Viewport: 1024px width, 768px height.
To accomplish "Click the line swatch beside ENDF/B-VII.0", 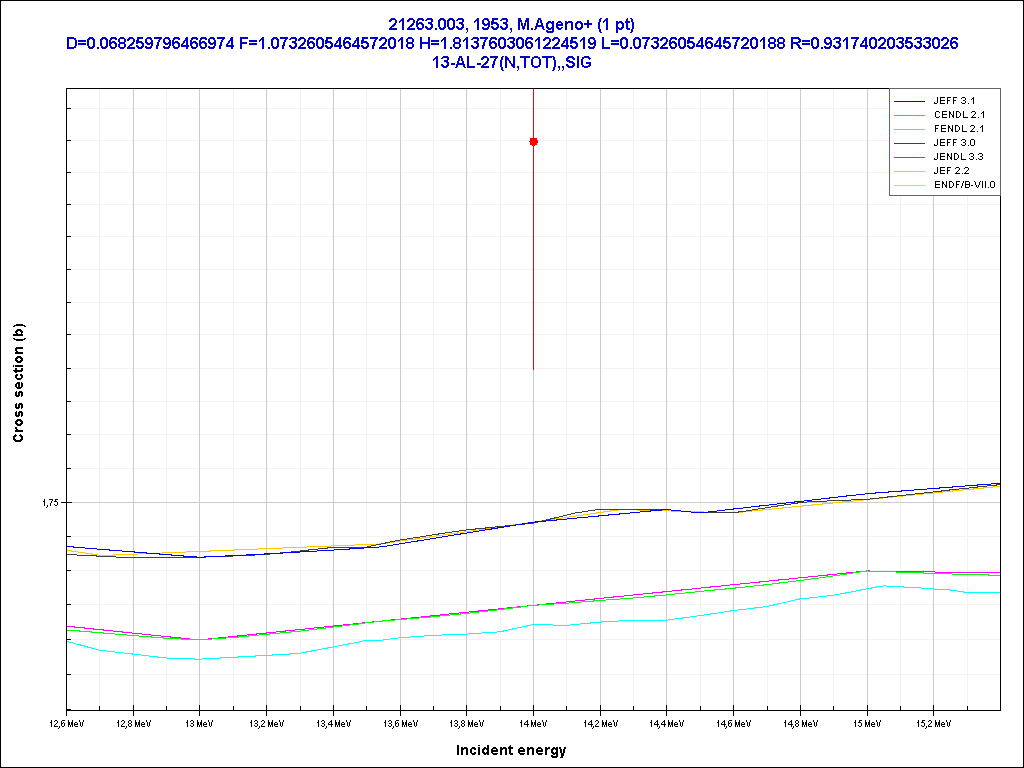I will (x=909, y=185).
